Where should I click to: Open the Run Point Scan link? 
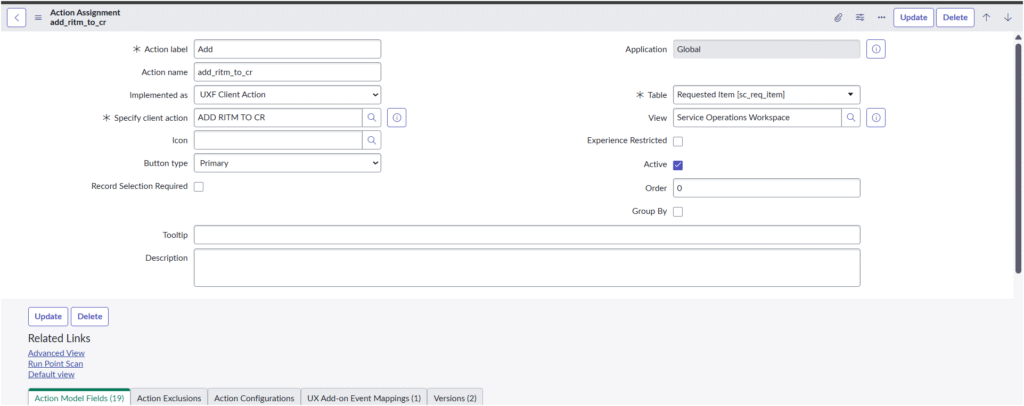coord(55,364)
